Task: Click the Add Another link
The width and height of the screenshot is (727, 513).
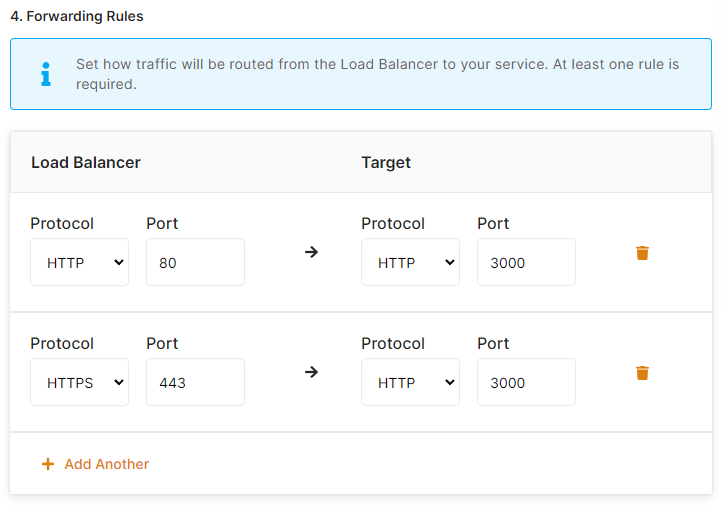Action: click(x=106, y=464)
